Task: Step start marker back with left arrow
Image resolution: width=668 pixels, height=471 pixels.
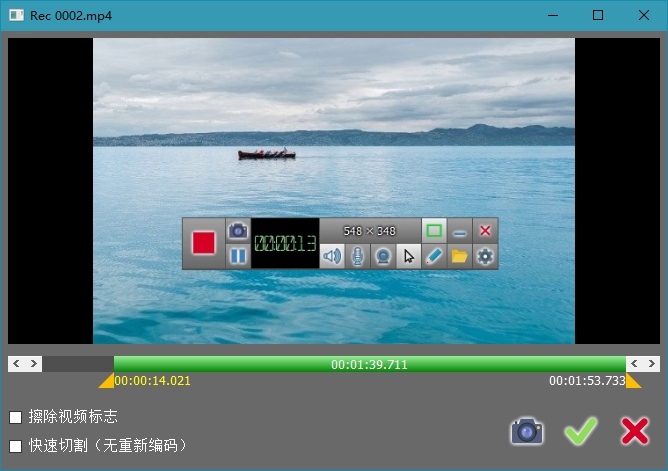Action: click(x=17, y=364)
